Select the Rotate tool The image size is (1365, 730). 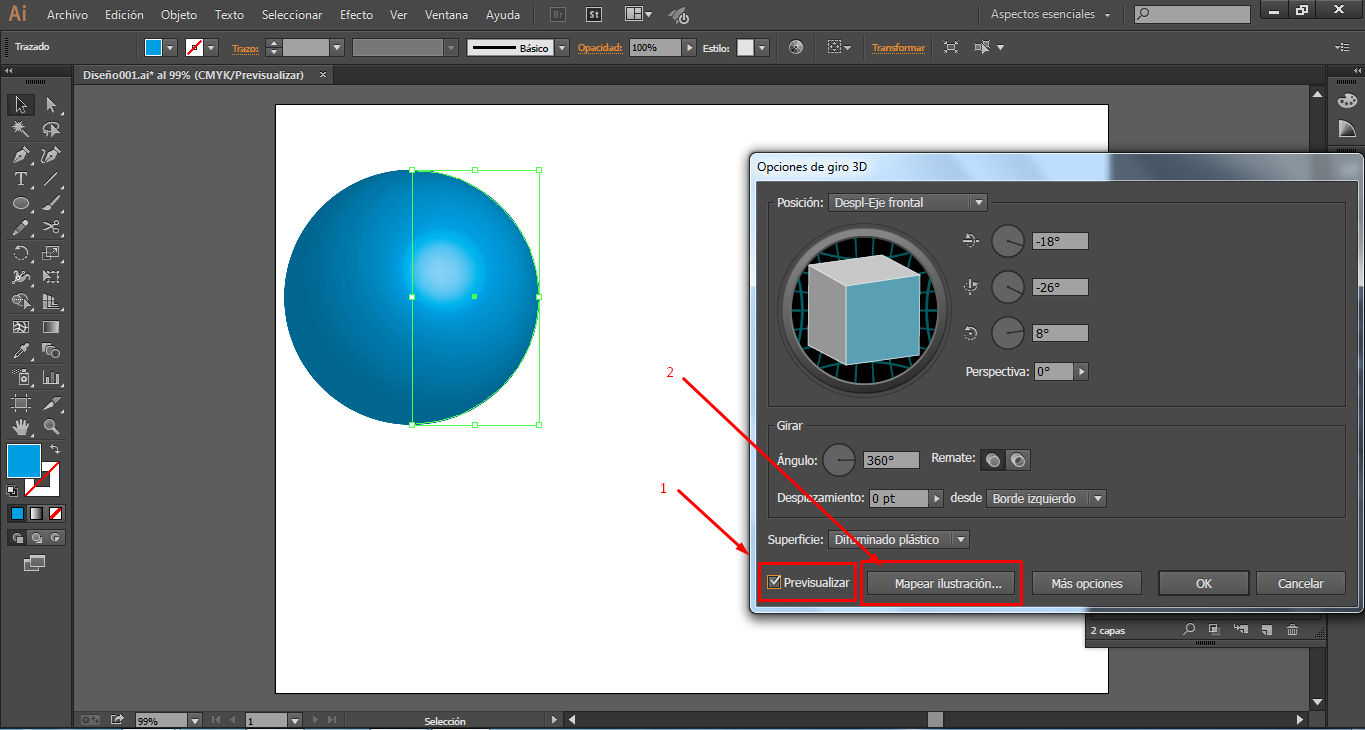point(20,253)
